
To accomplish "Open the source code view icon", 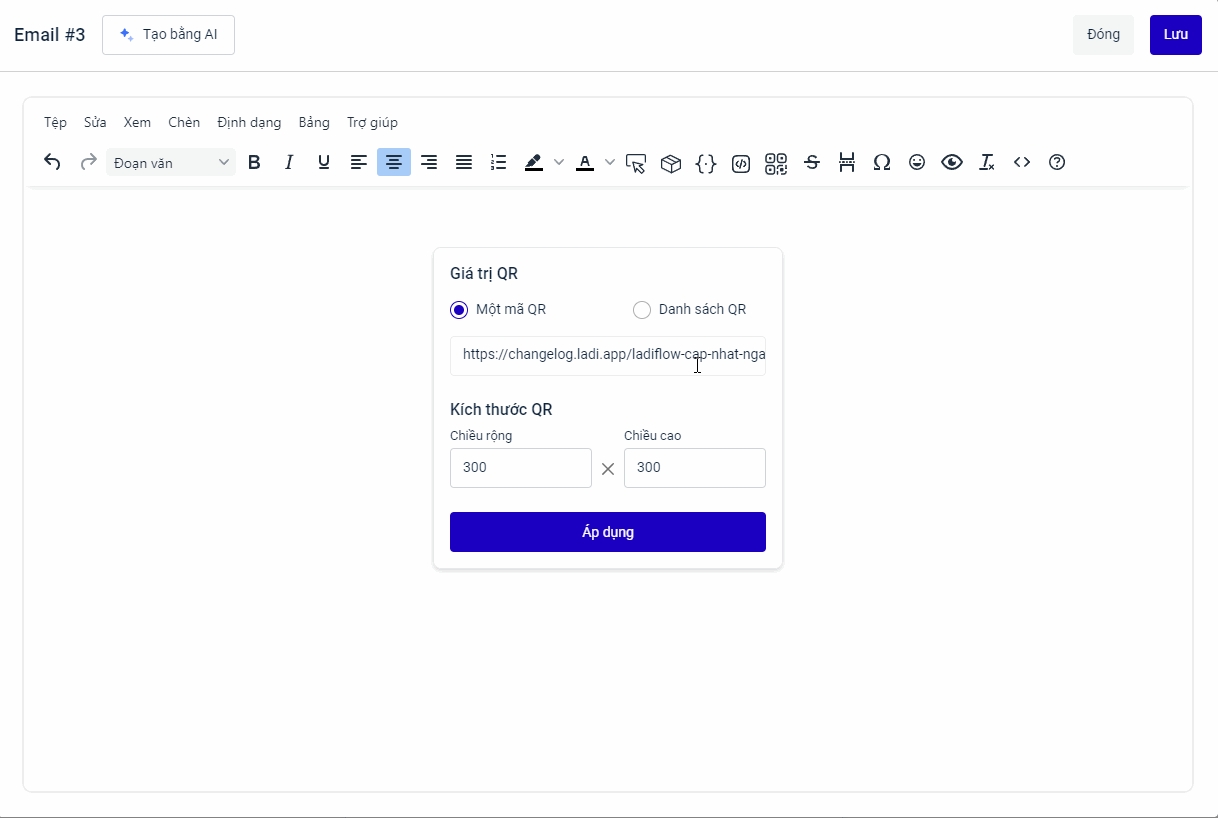I will point(1022,162).
